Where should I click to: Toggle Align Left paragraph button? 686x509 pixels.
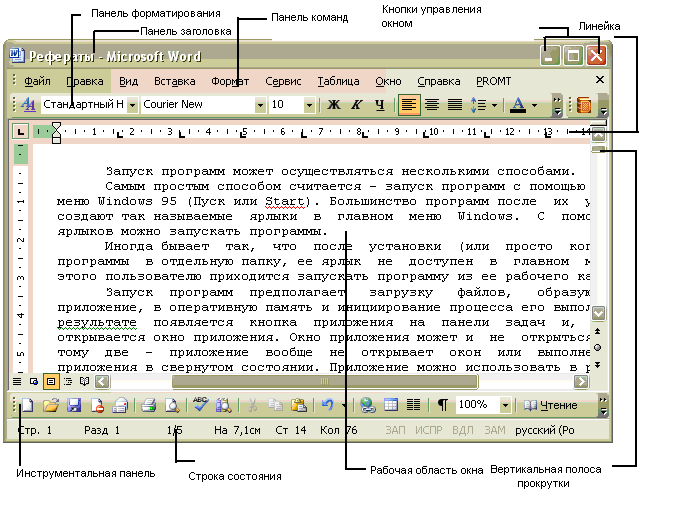(x=409, y=105)
